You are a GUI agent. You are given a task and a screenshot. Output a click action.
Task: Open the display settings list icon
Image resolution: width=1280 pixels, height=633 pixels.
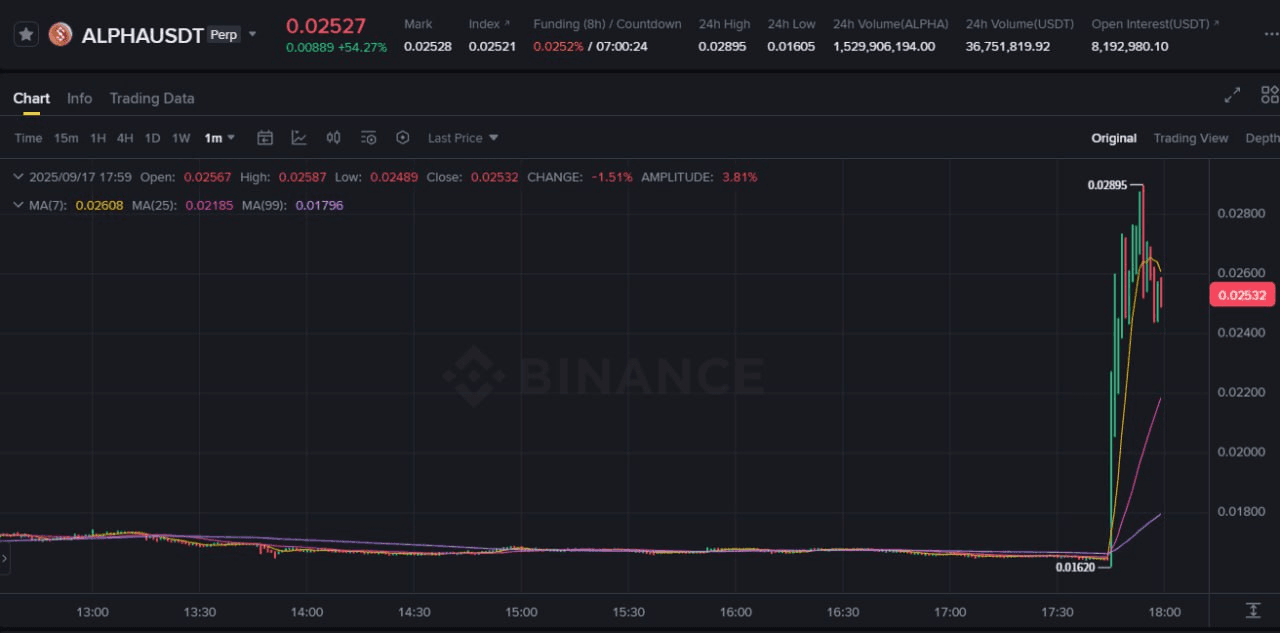tap(368, 138)
